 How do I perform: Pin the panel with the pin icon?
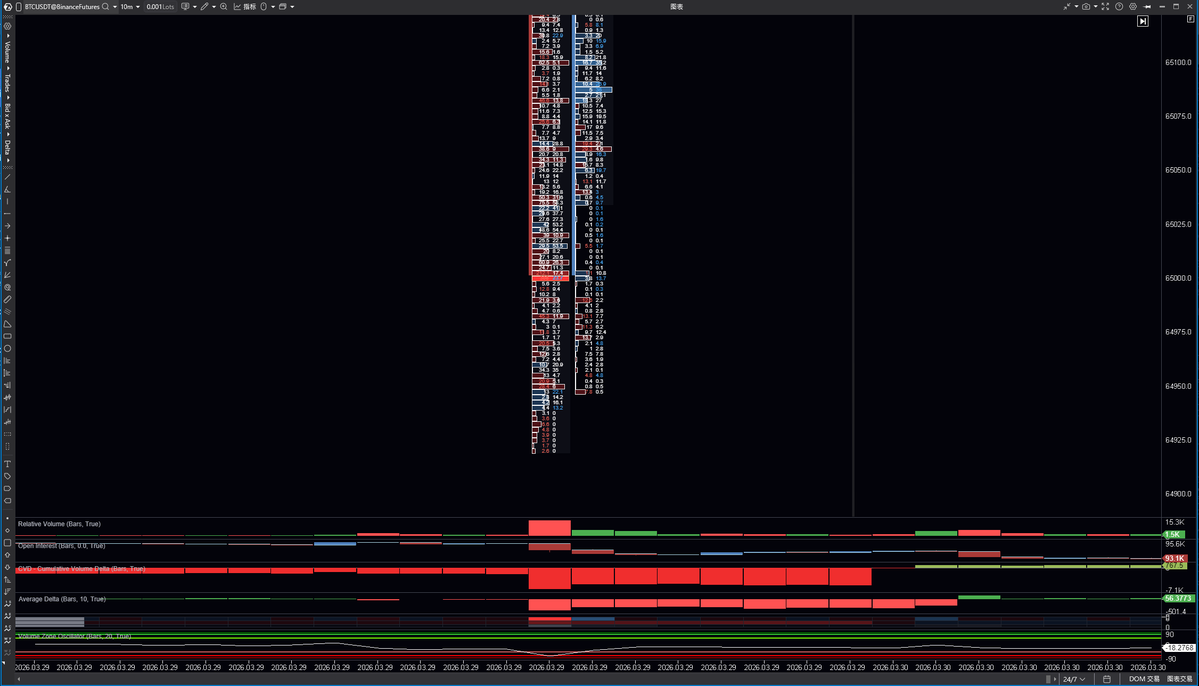(1147, 7)
